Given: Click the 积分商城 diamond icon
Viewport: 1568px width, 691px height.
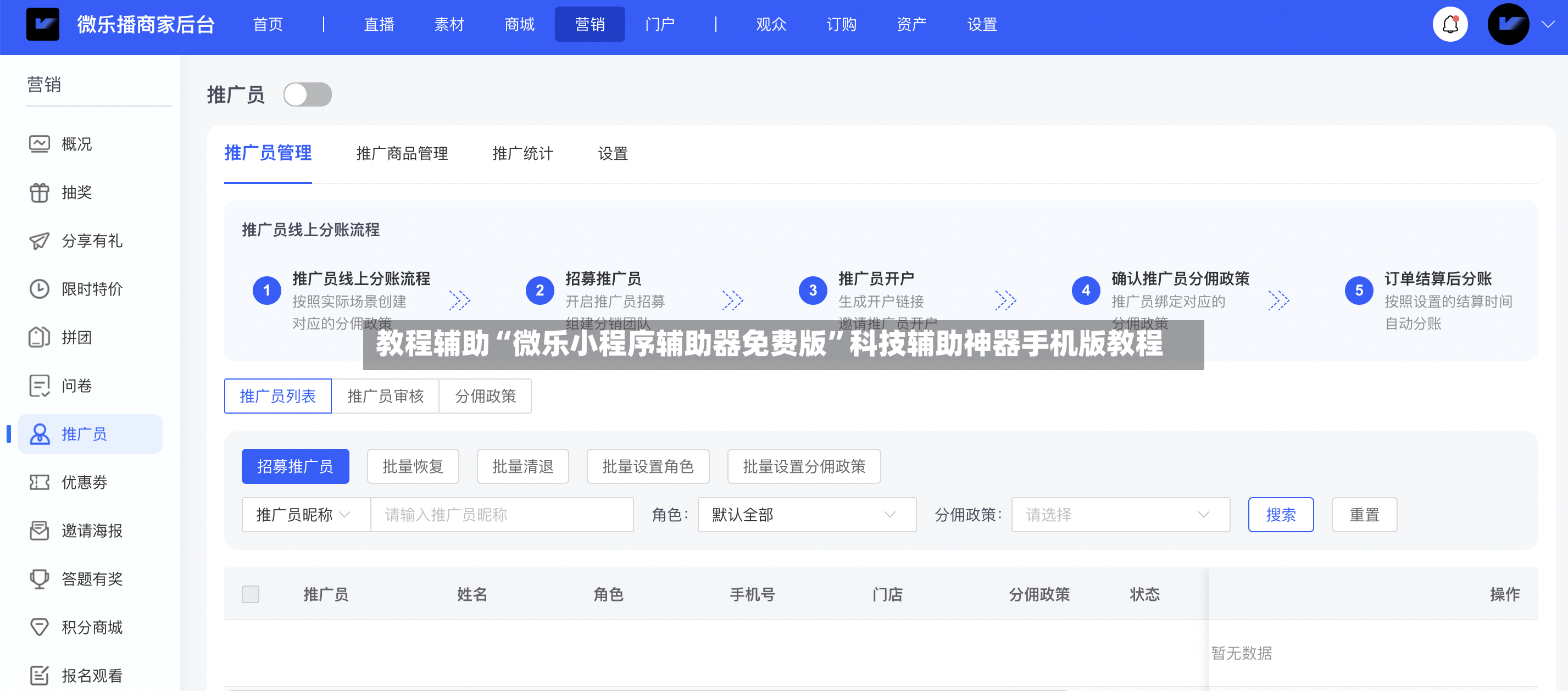Looking at the screenshot, I should click(40, 627).
